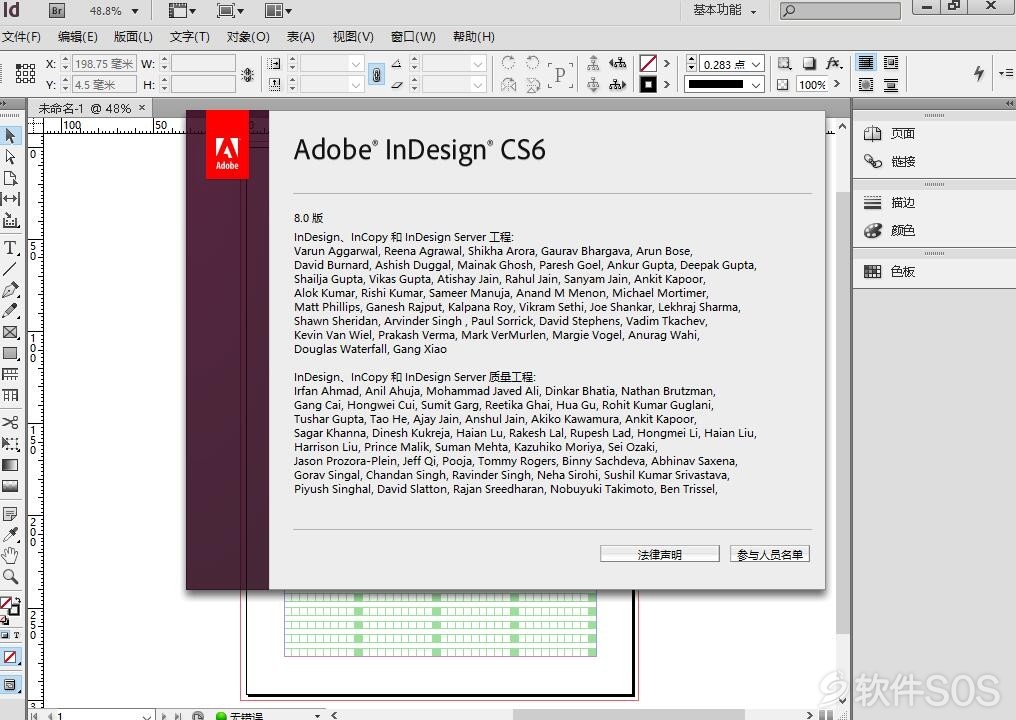Click 参与人员名单 button in About dialog
The width and height of the screenshot is (1016, 720).
pyautogui.click(x=770, y=554)
